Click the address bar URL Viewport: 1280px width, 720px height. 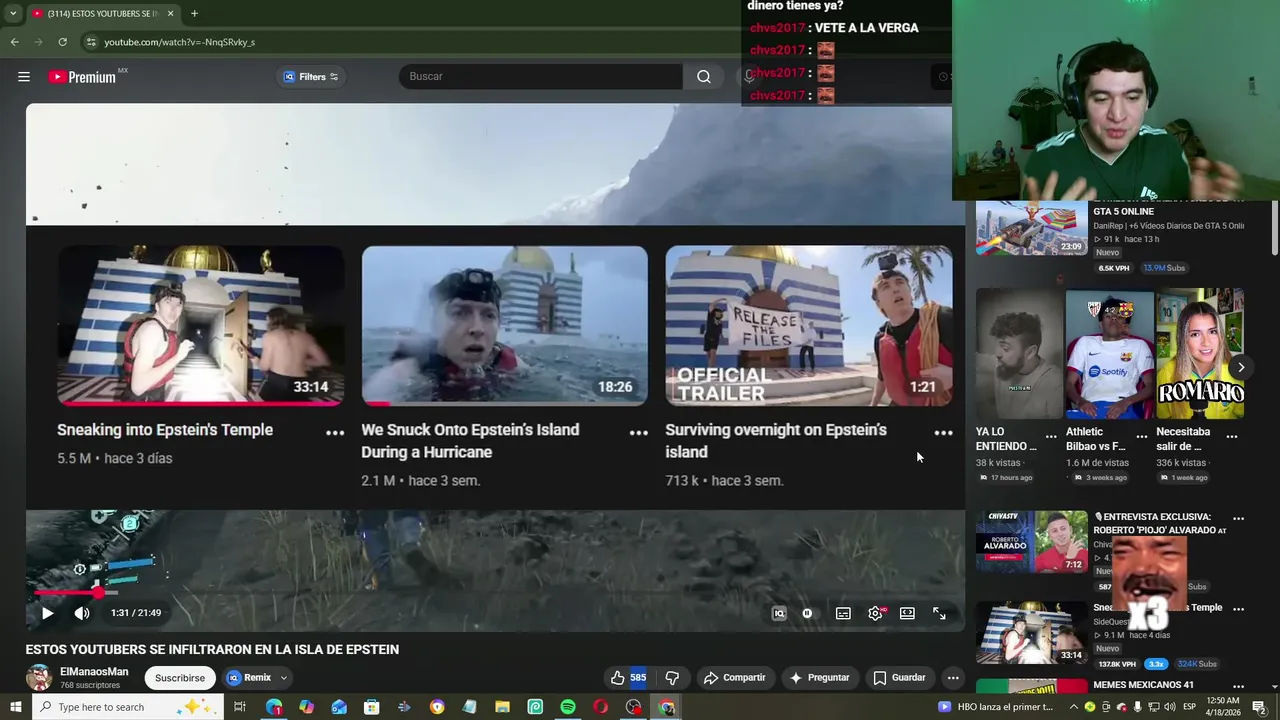(x=180, y=42)
